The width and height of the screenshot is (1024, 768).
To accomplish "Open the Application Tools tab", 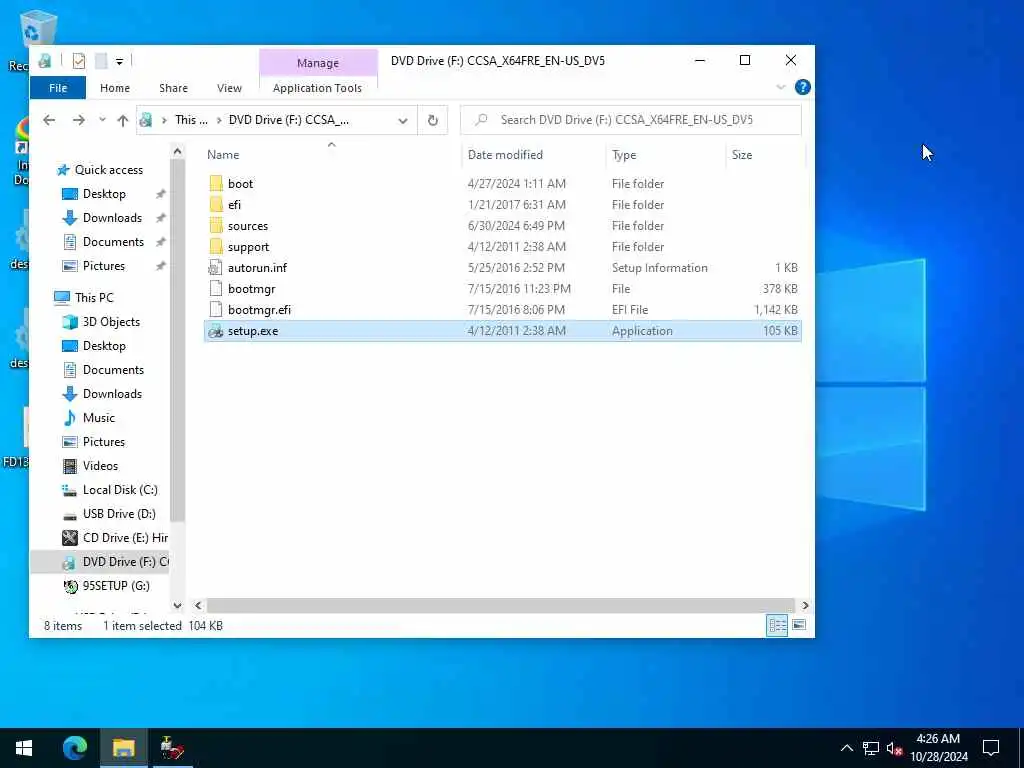I will [317, 88].
